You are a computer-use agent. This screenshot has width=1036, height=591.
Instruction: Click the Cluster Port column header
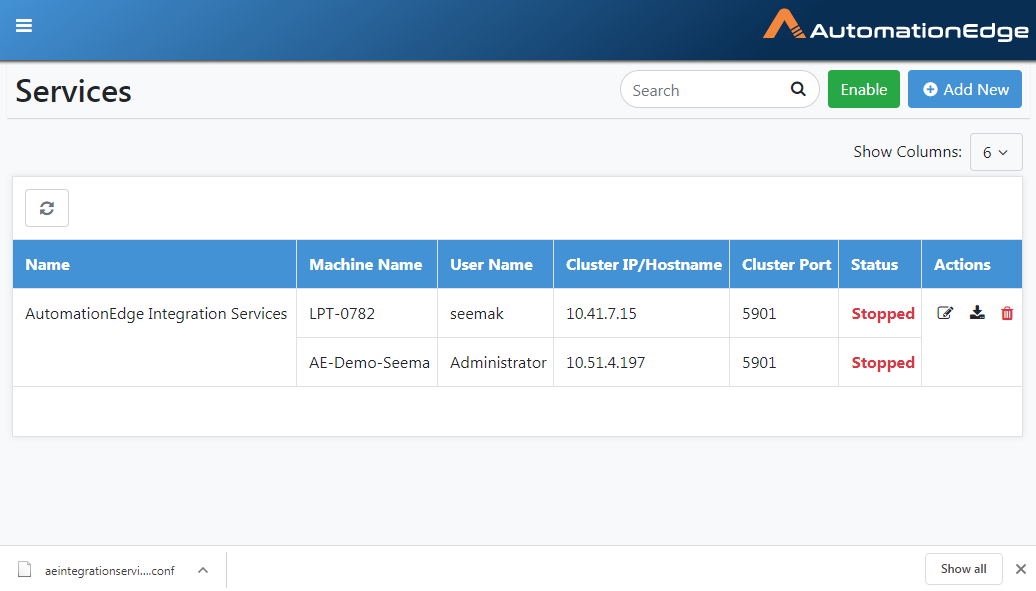(x=784, y=264)
